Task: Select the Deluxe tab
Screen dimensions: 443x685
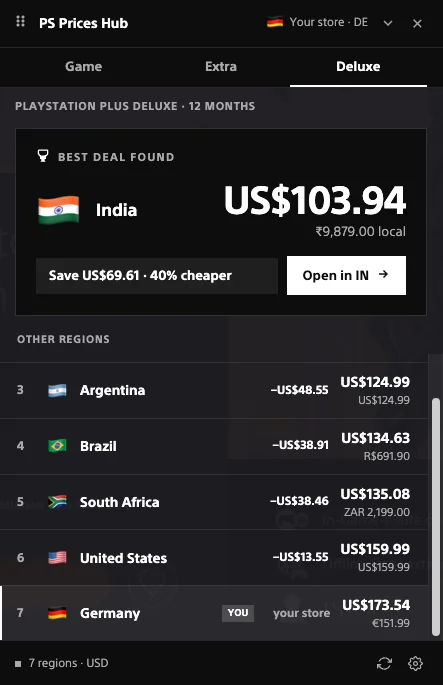Action: [x=358, y=66]
